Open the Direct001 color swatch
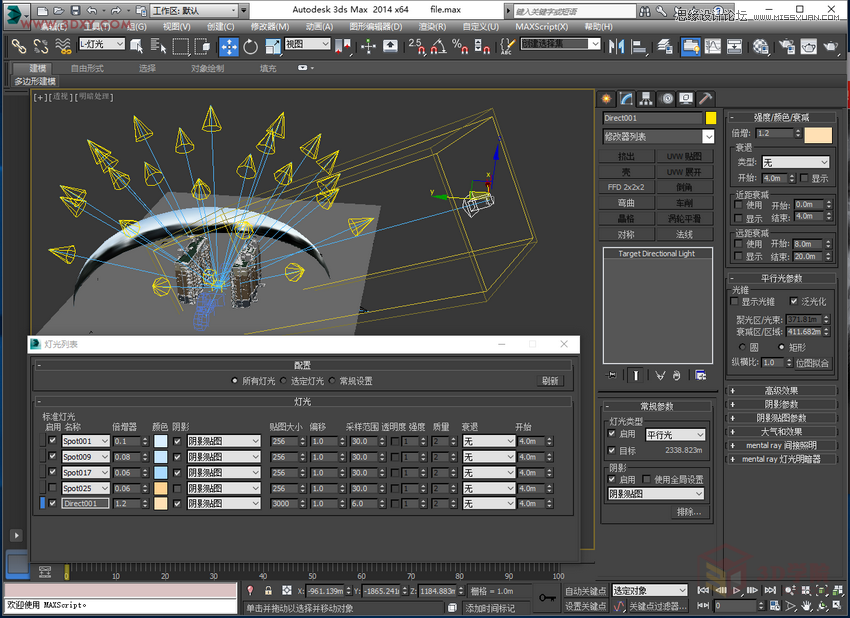This screenshot has height=618, width=850. tap(710, 118)
